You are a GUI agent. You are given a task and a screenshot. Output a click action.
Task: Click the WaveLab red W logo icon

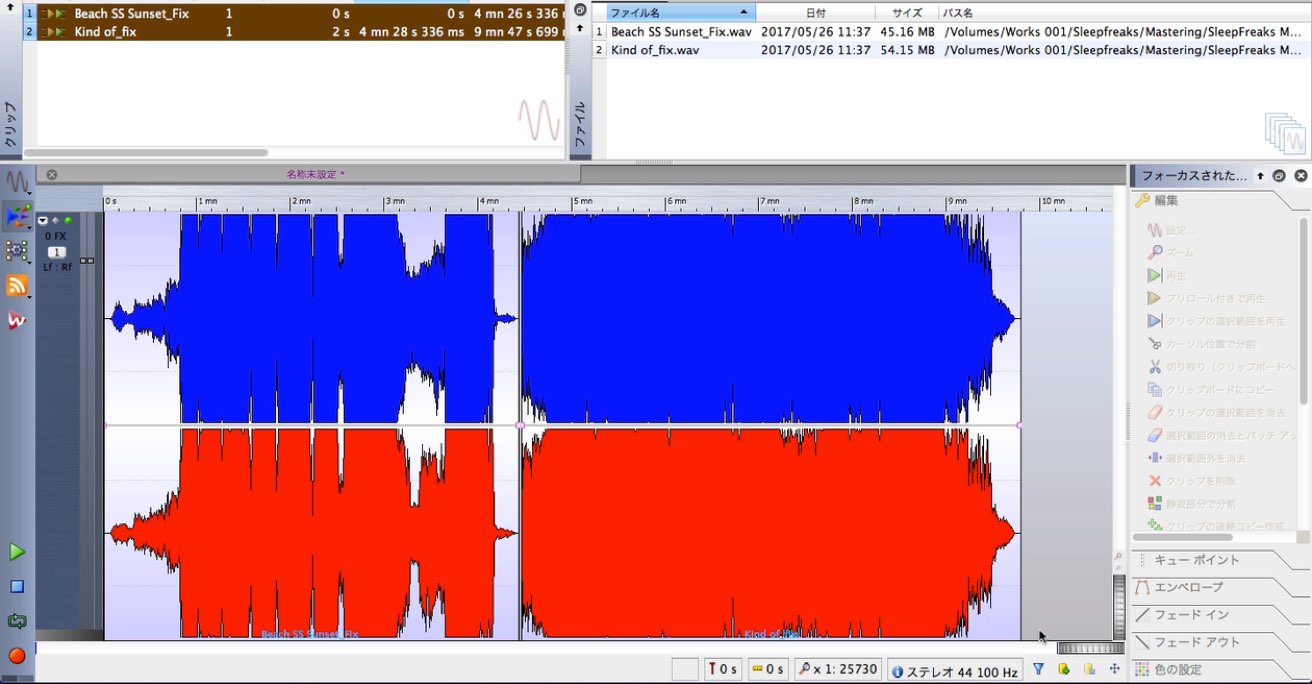coord(17,320)
